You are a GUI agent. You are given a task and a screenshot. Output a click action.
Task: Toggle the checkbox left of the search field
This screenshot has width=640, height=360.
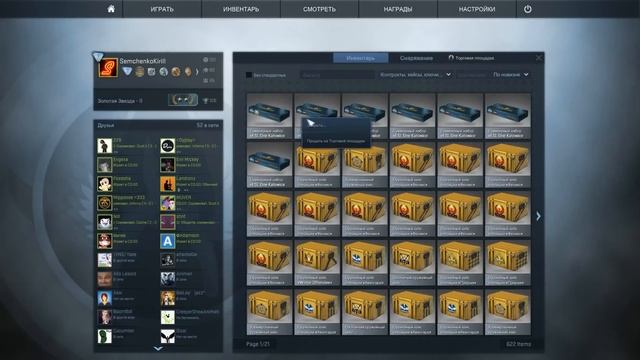point(249,75)
